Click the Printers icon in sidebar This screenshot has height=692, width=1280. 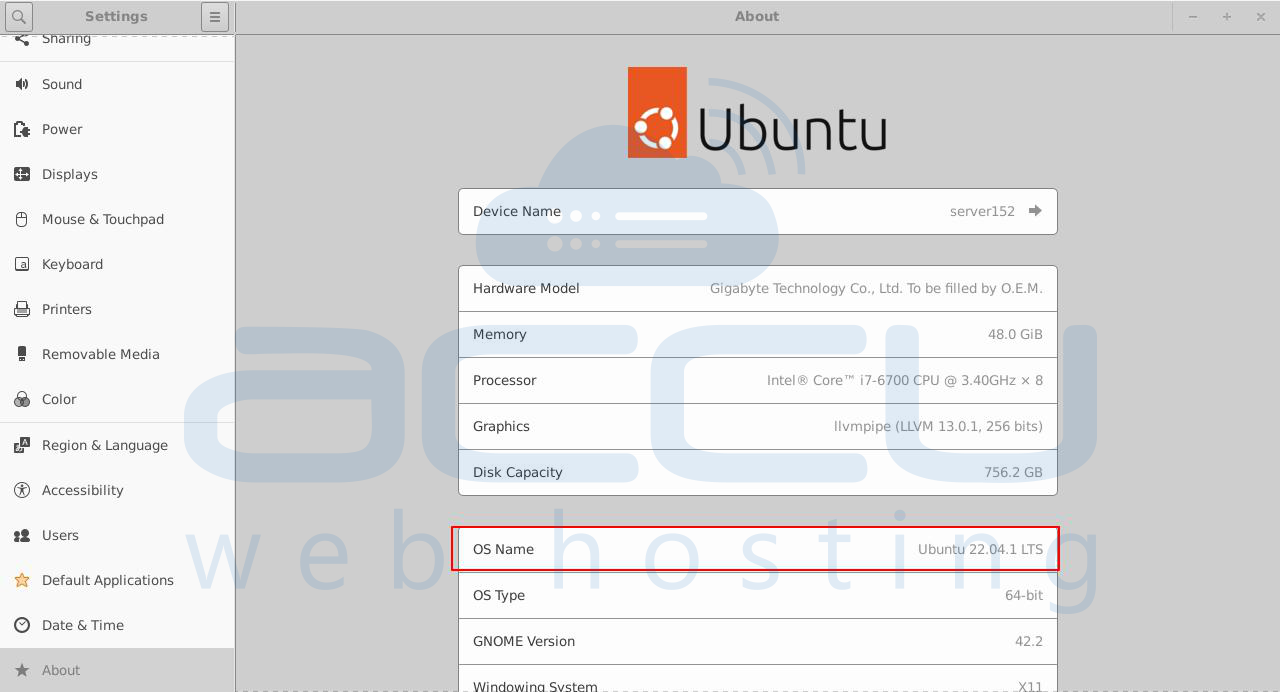(22, 309)
